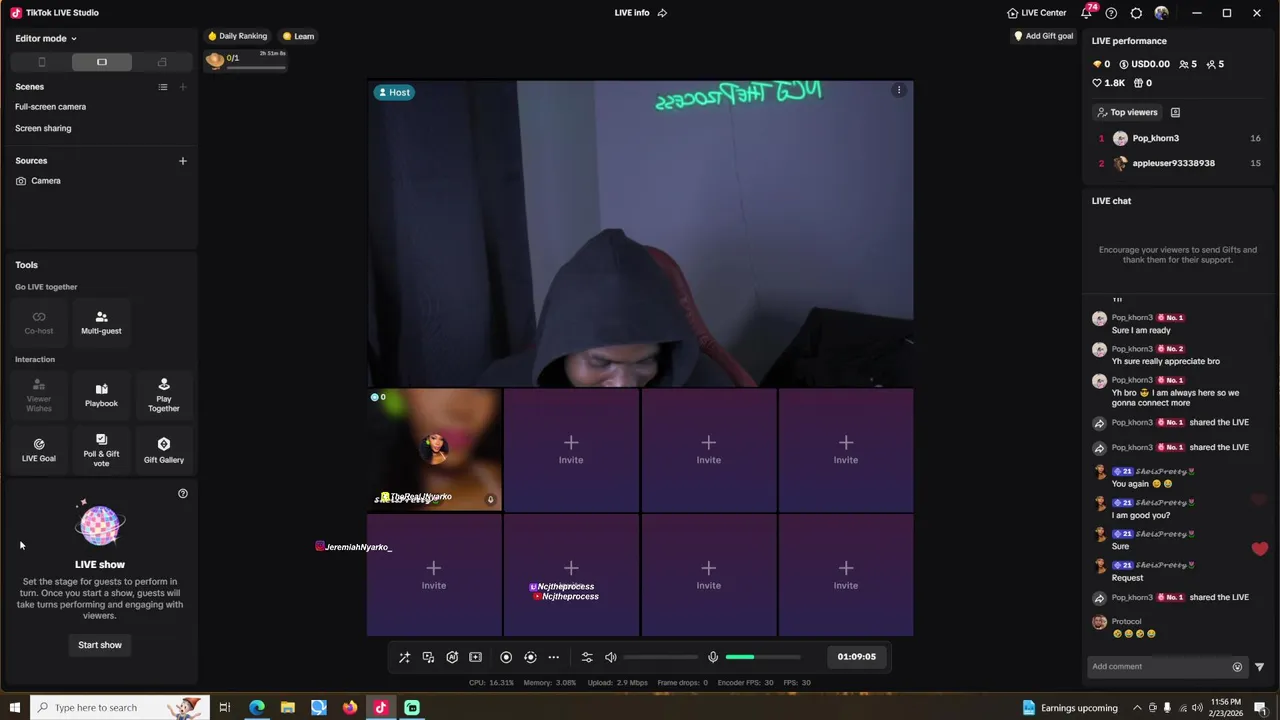Adjust the speaker volume slider
The image size is (1280, 720).
pyautogui.click(x=660, y=657)
